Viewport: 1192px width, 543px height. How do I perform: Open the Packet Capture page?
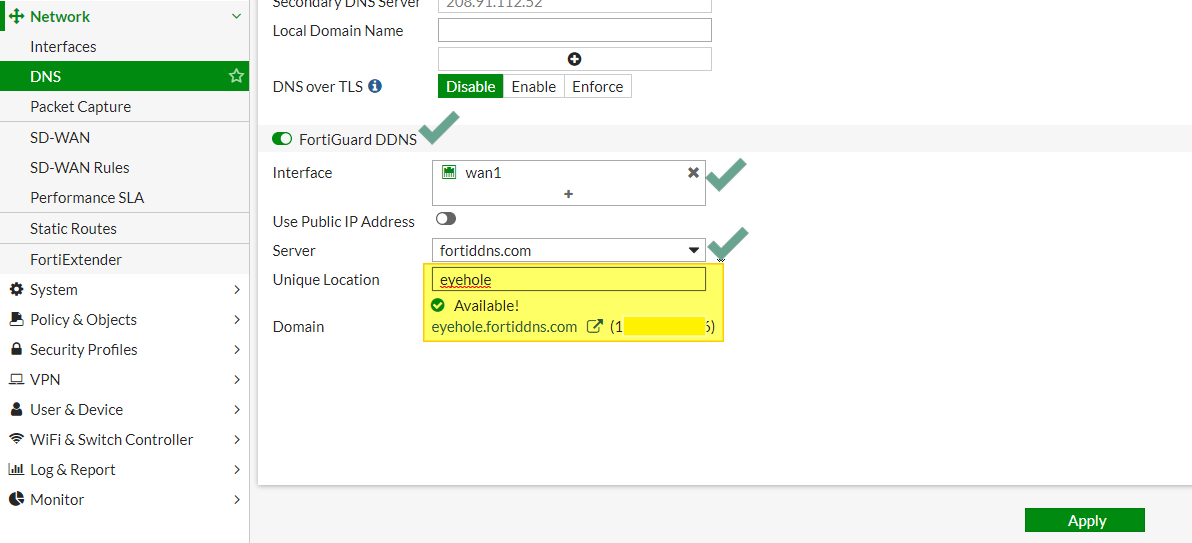125,106
